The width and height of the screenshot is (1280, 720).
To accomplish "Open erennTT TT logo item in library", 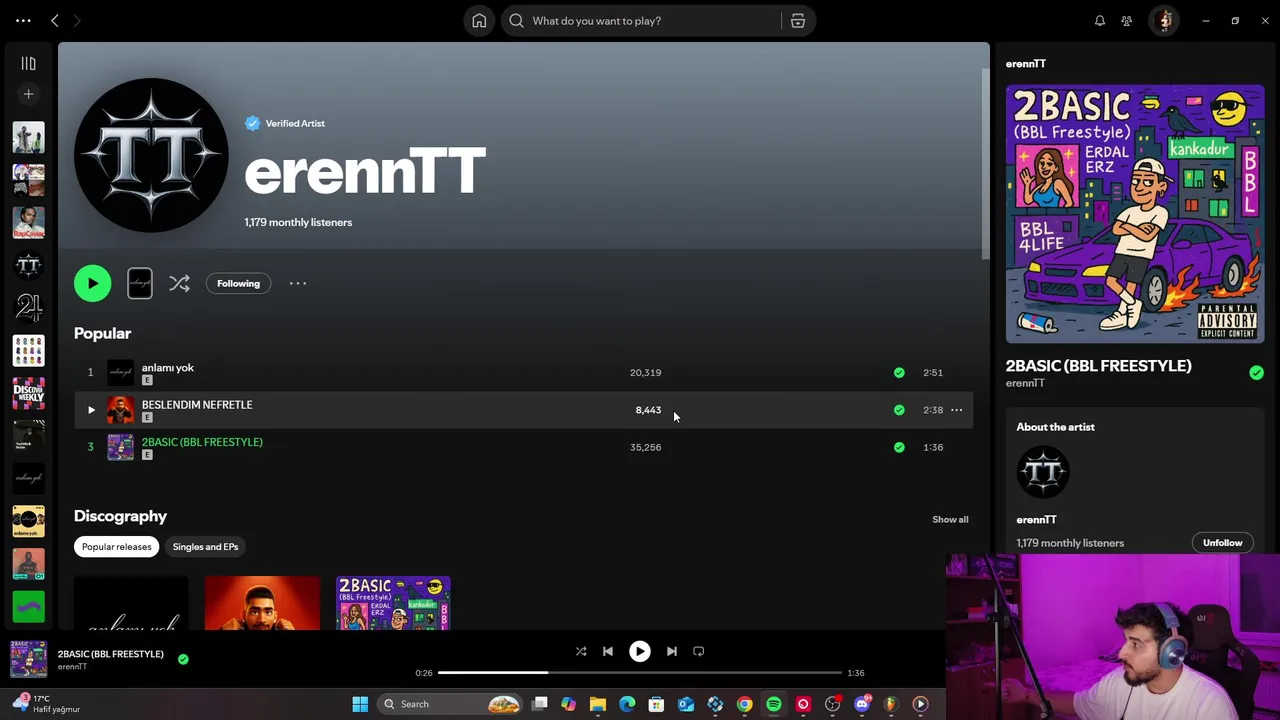I will [28, 265].
